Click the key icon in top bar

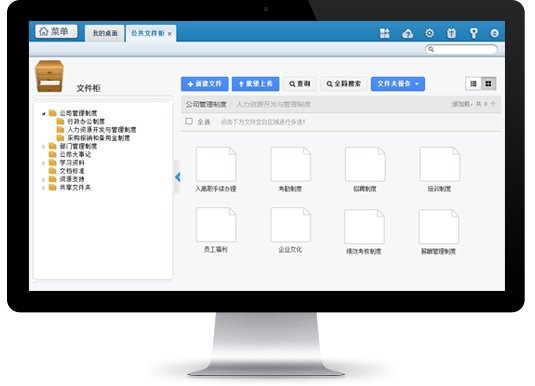pyautogui.click(x=473, y=33)
